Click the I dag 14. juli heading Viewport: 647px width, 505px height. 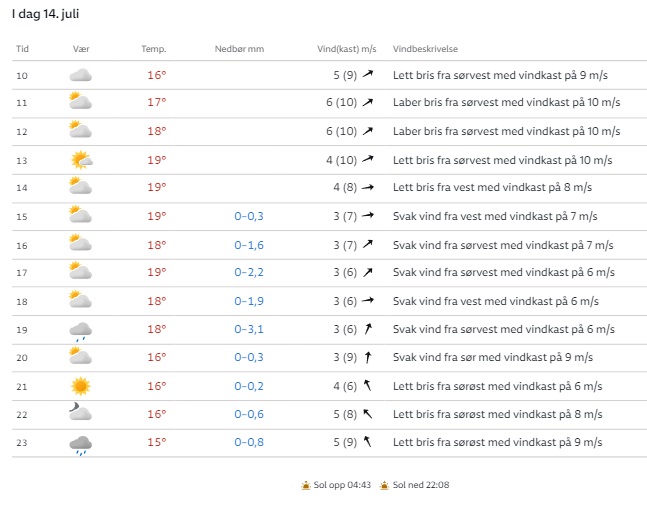click(x=48, y=15)
